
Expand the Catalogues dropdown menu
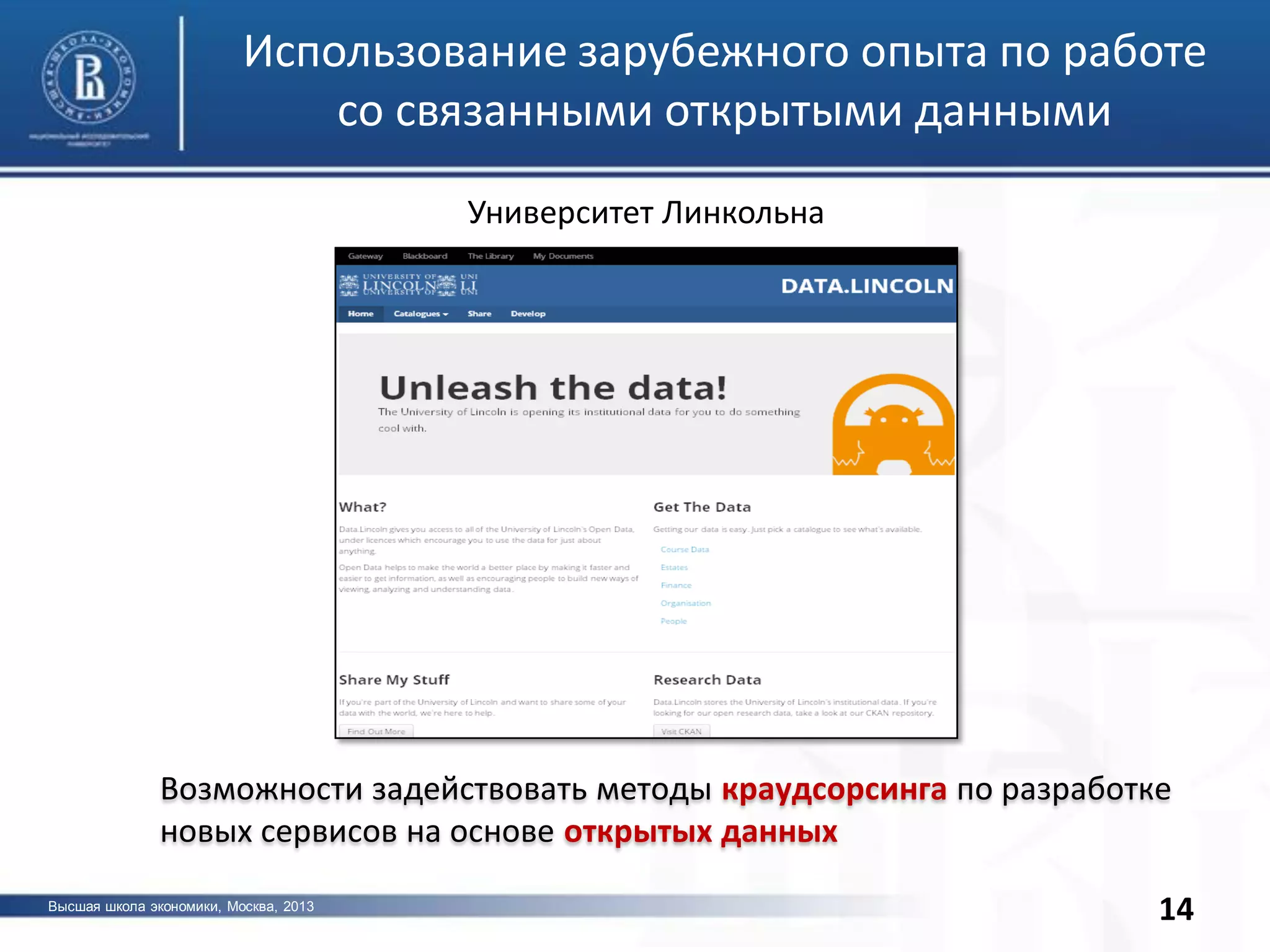tap(420, 314)
